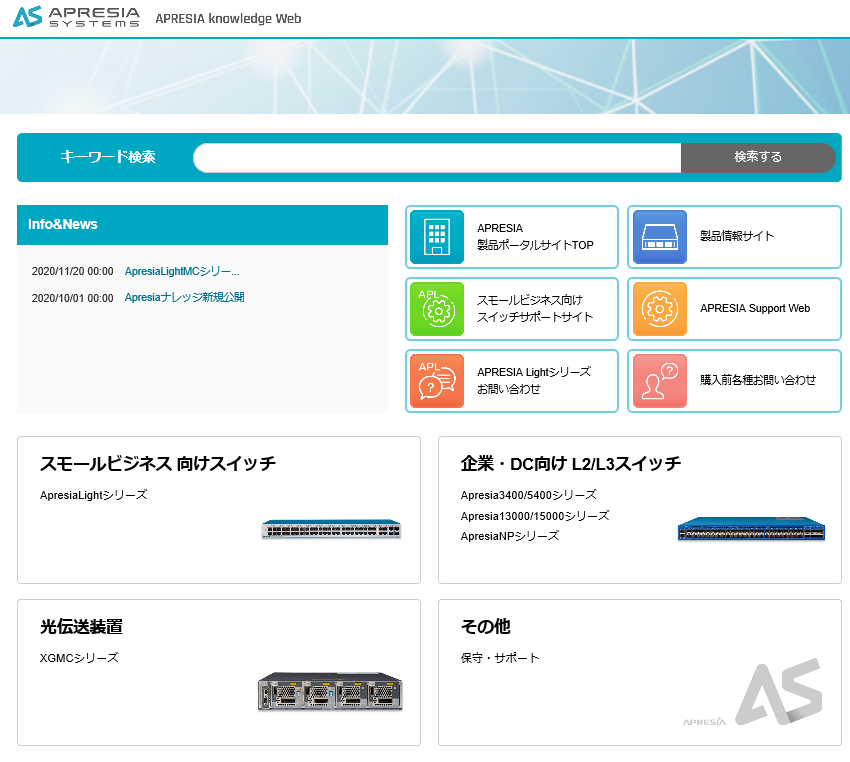Open 製品情報サイト link

(737, 236)
